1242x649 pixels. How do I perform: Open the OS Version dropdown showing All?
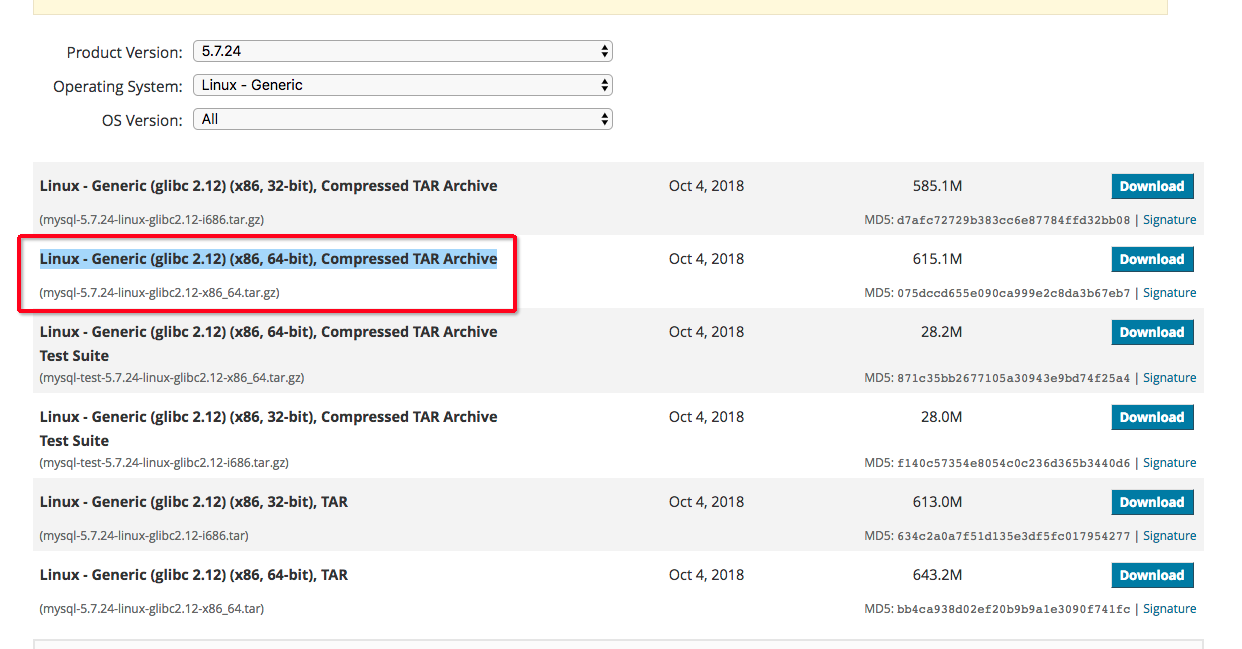point(402,119)
